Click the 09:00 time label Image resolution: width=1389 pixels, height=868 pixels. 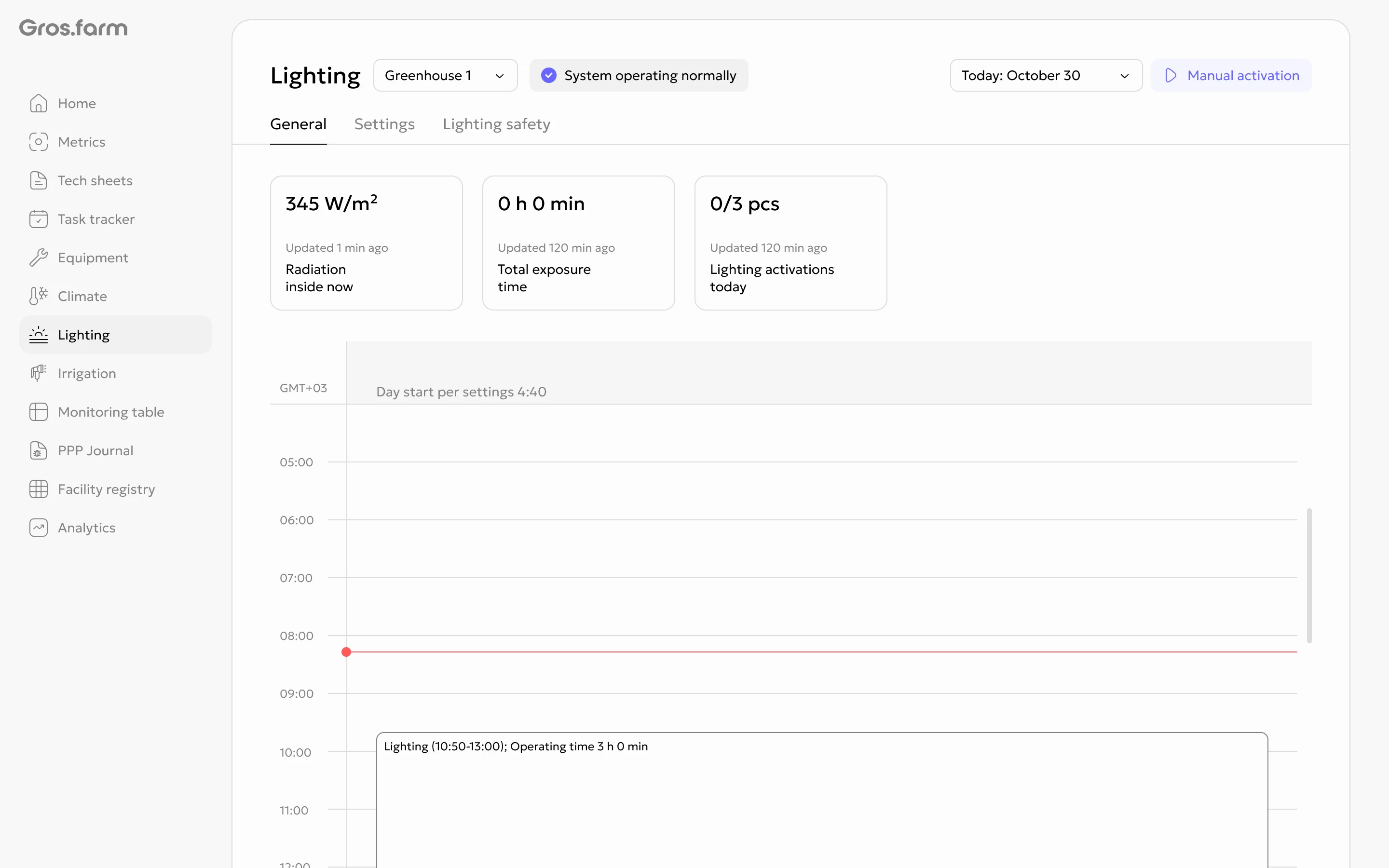(296, 693)
